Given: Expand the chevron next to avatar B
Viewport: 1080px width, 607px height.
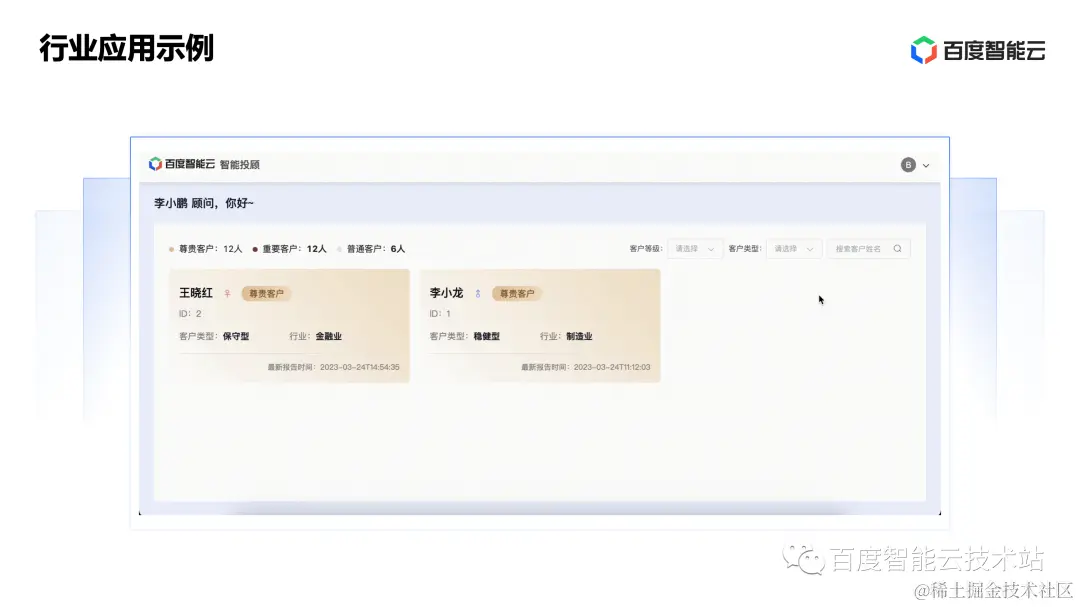Looking at the screenshot, I should [x=926, y=165].
